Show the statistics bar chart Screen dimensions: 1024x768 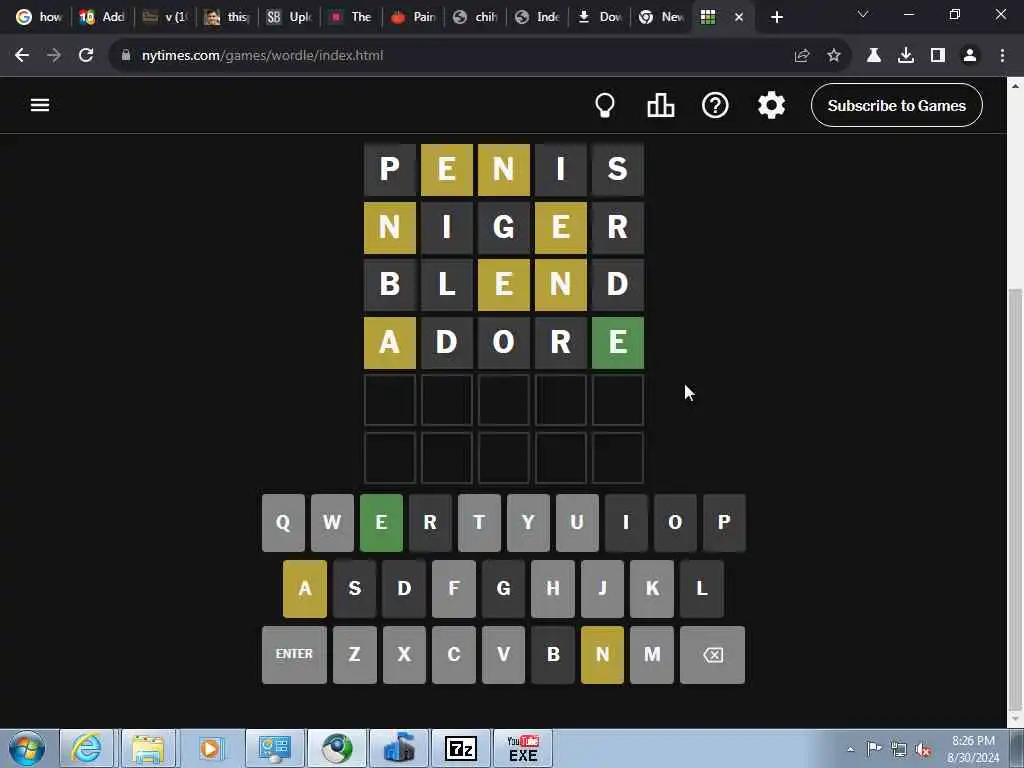(660, 105)
